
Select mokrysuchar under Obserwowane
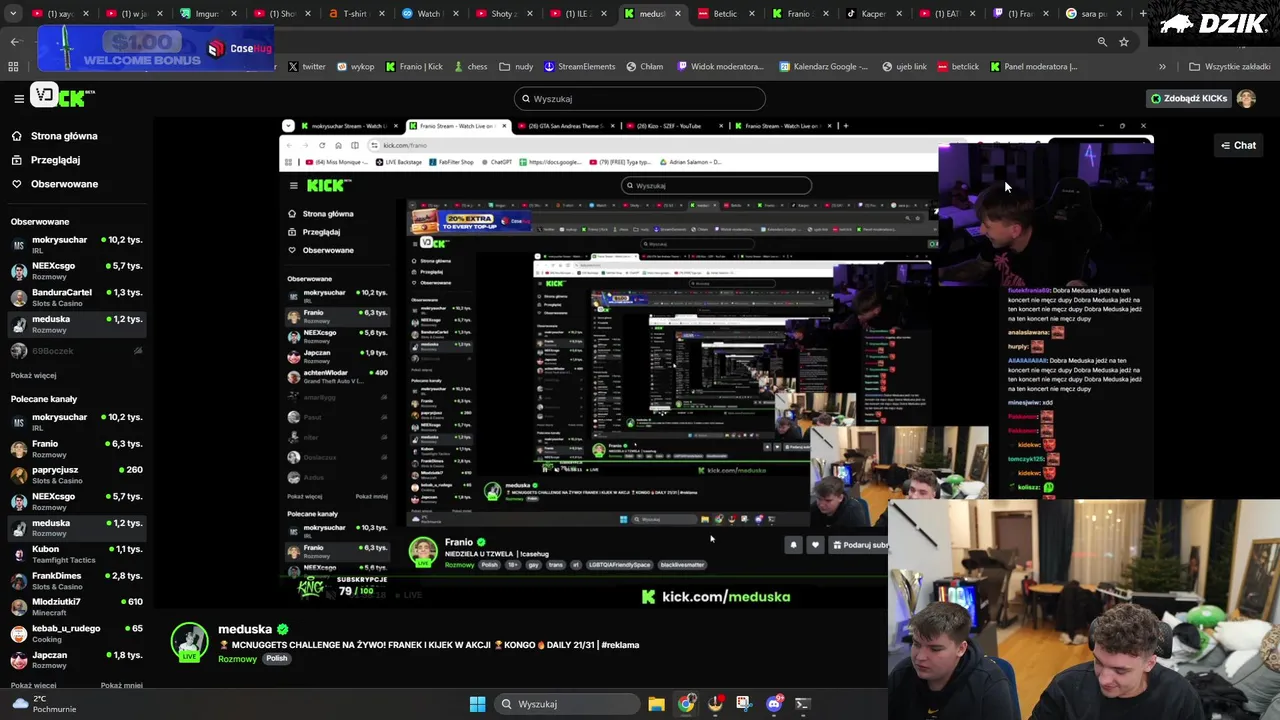[x=76, y=245]
